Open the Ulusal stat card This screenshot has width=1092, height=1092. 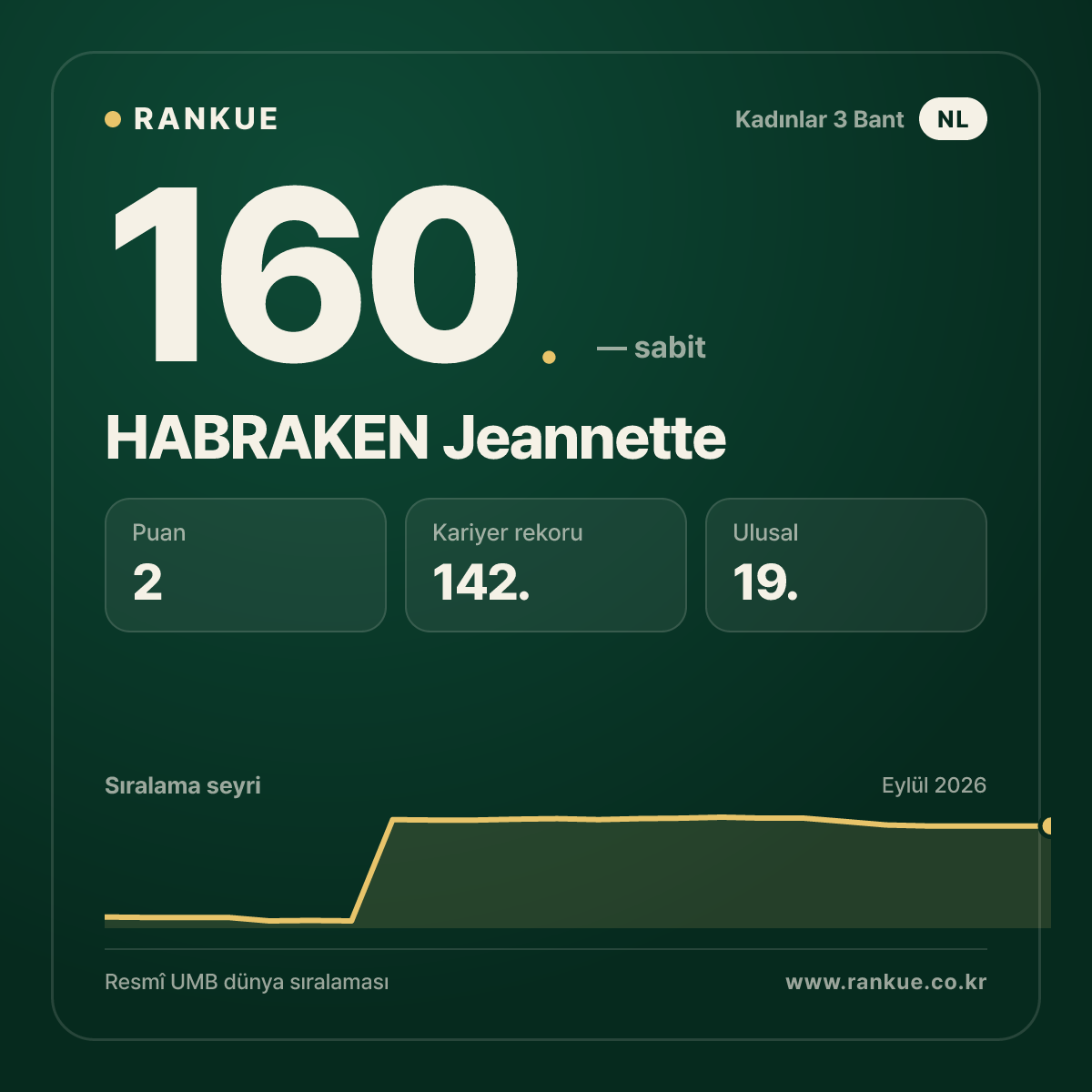846,565
